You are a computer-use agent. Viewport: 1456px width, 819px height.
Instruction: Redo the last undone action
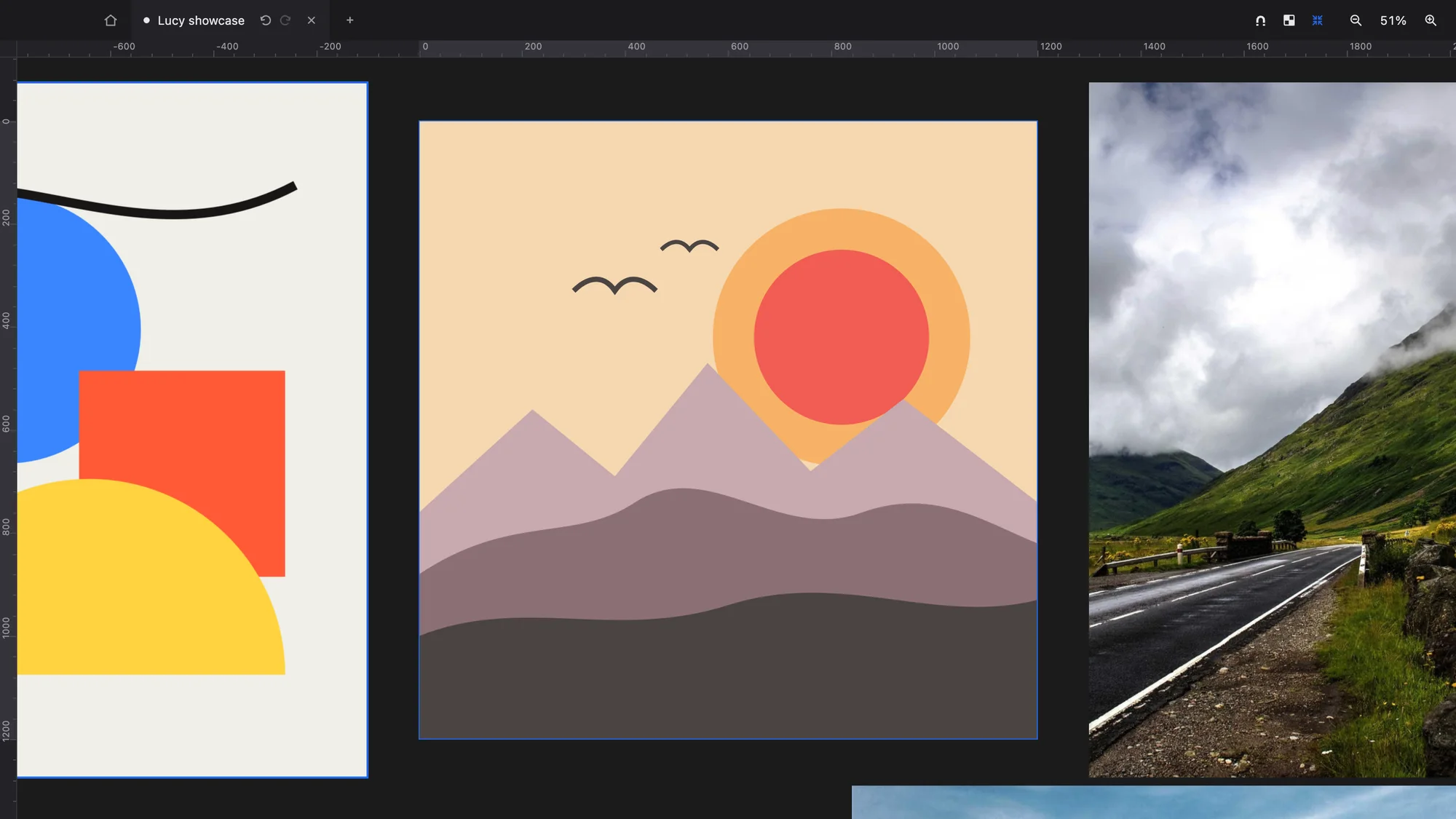[x=285, y=20]
